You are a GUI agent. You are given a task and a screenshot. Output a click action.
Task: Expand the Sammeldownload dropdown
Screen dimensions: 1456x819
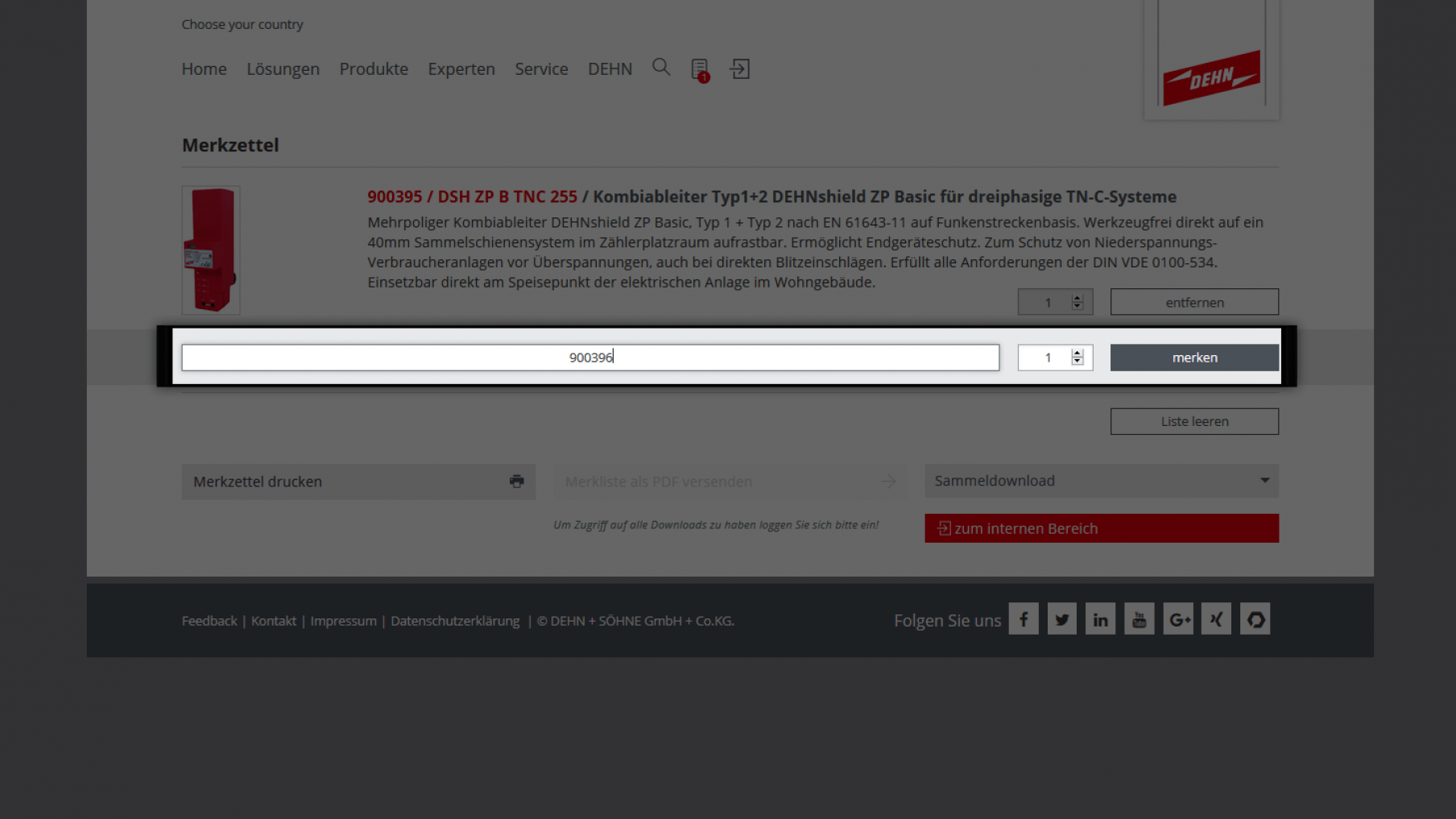point(1102,481)
